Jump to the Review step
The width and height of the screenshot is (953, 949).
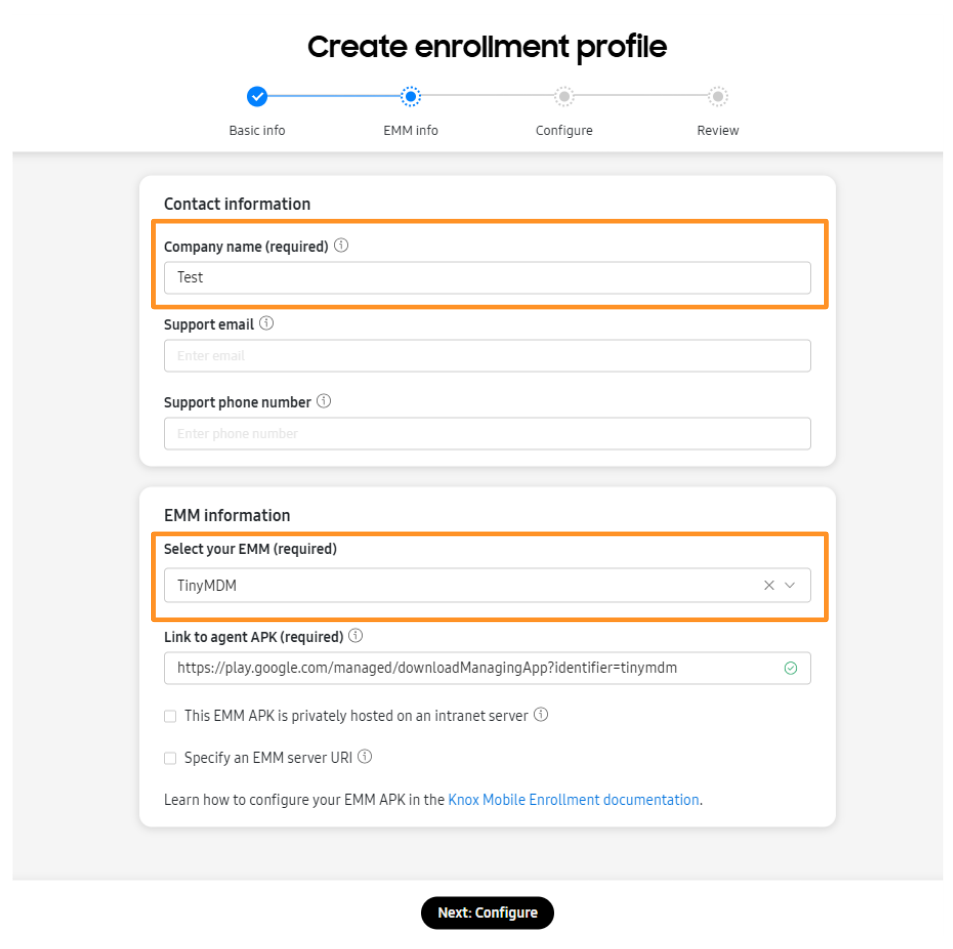click(x=718, y=97)
